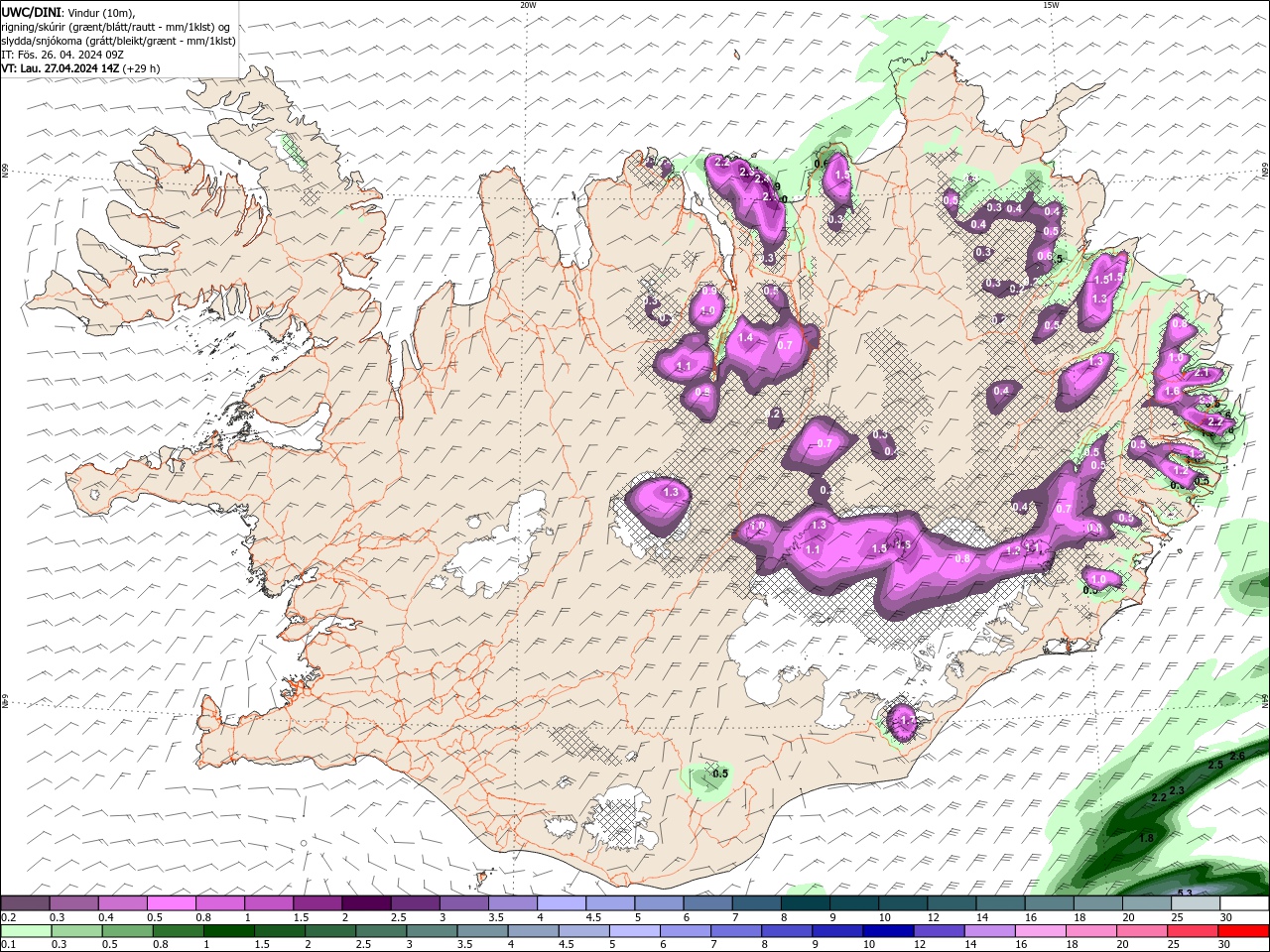Click the 10 label on upper snow scale

(x=884, y=917)
